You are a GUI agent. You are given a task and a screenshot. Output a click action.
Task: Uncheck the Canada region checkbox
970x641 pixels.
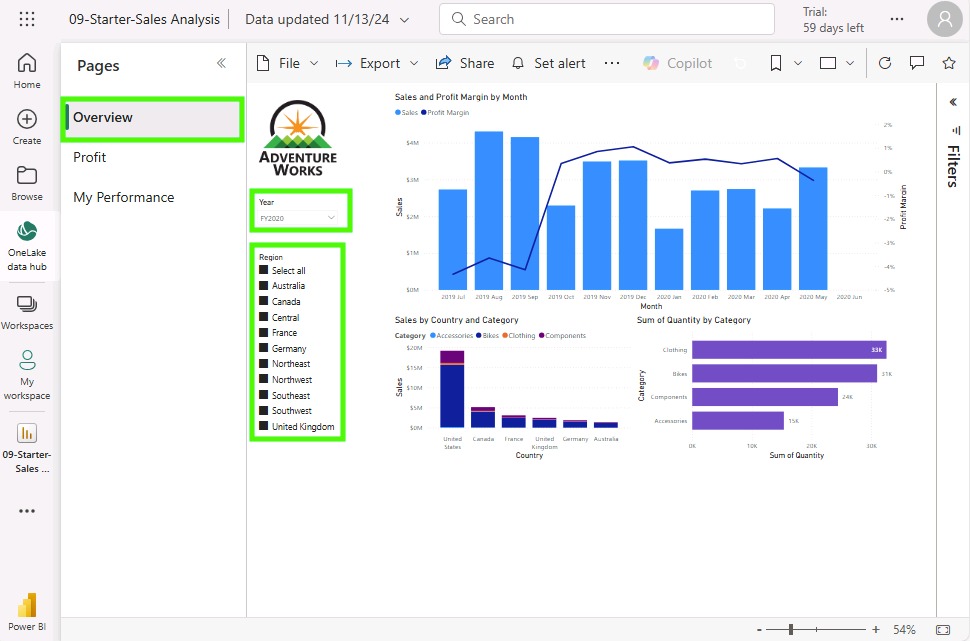pyautogui.click(x=264, y=301)
